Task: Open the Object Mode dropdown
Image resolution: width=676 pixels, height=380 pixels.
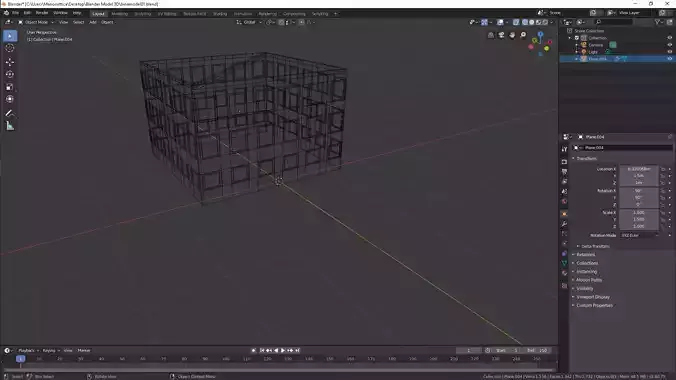Action: click(x=36, y=22)
